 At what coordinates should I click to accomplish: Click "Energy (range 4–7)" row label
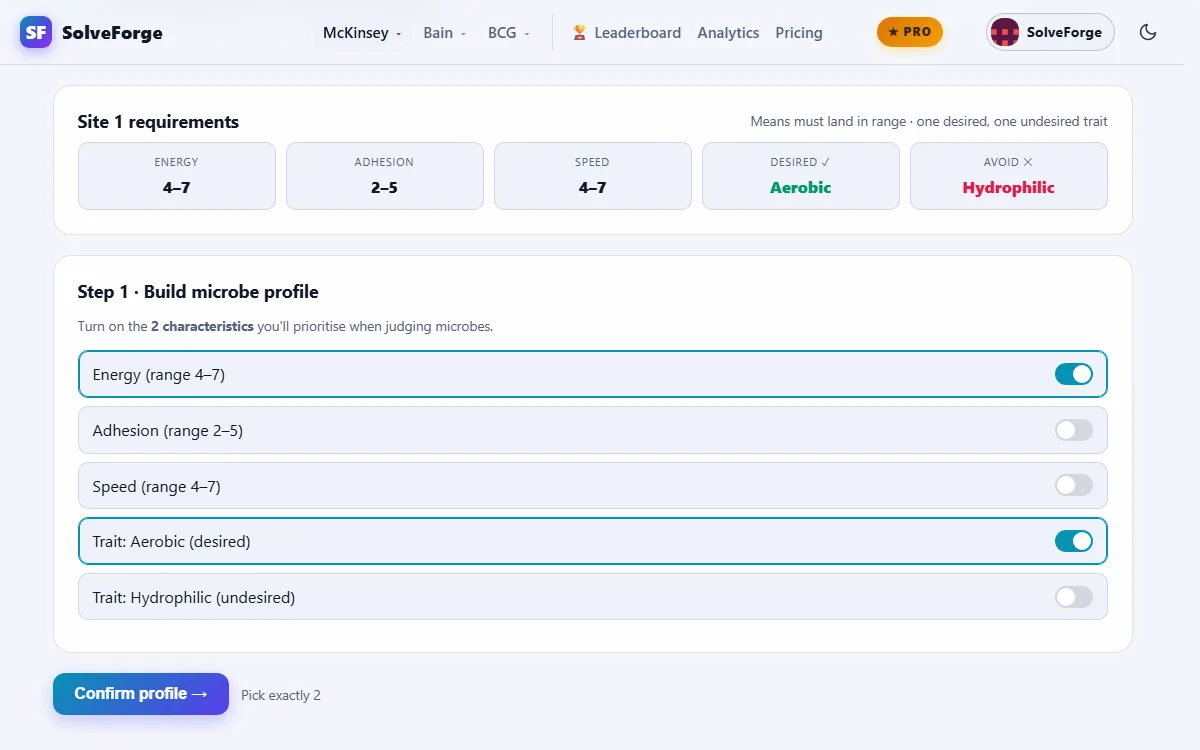(x=159, y=375)
